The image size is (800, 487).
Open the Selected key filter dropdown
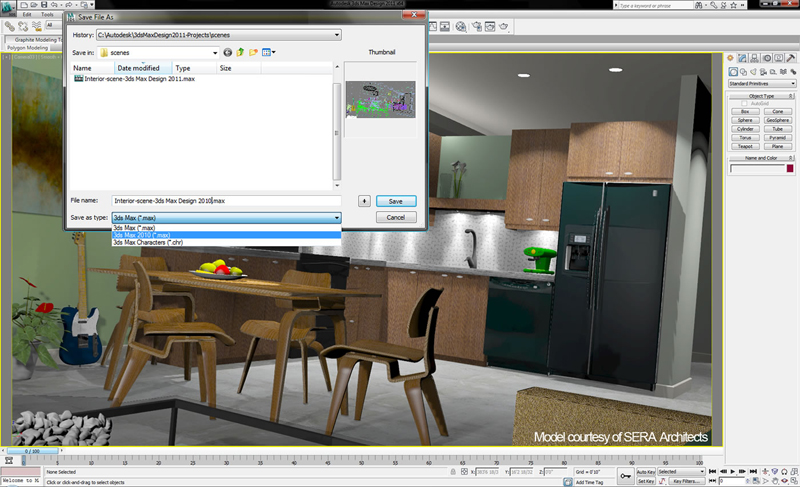pos(681,472)
